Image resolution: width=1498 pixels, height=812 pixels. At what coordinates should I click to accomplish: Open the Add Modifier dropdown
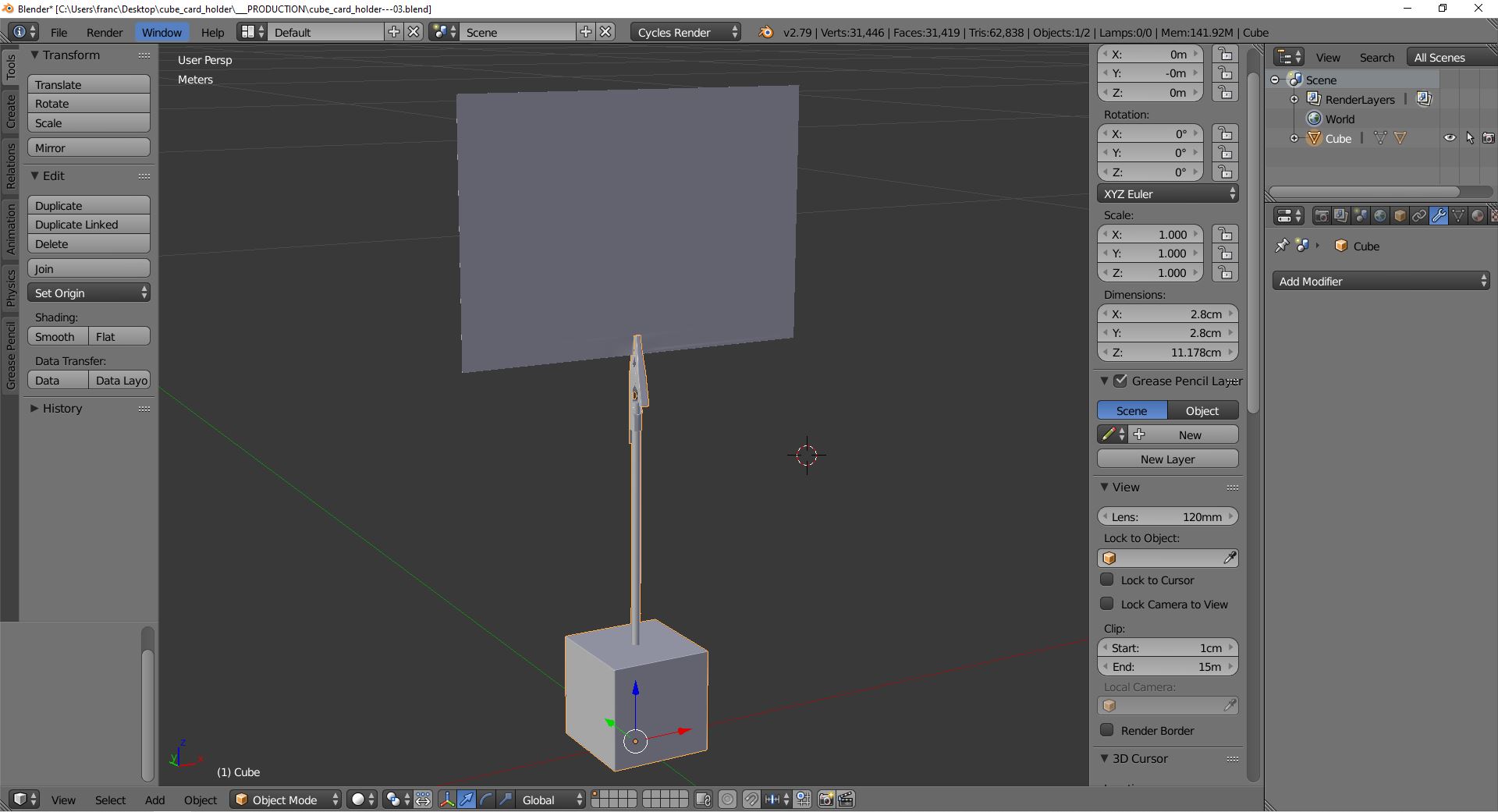(x=1380, y=282)
